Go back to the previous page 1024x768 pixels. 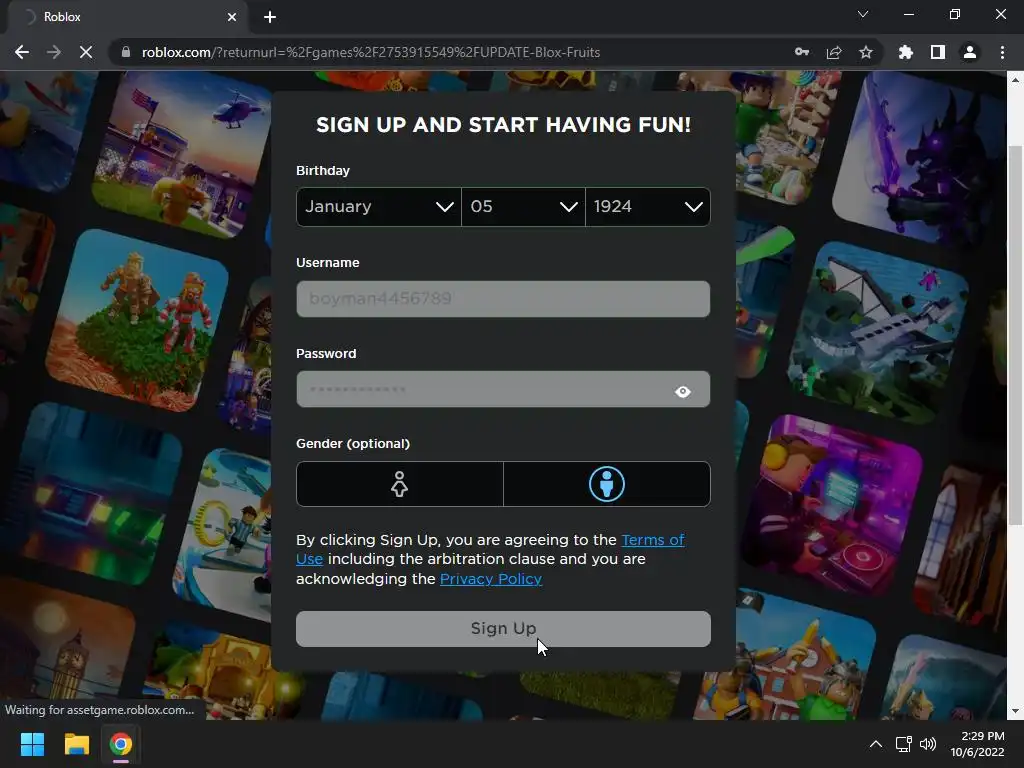(x=22, y=52)
